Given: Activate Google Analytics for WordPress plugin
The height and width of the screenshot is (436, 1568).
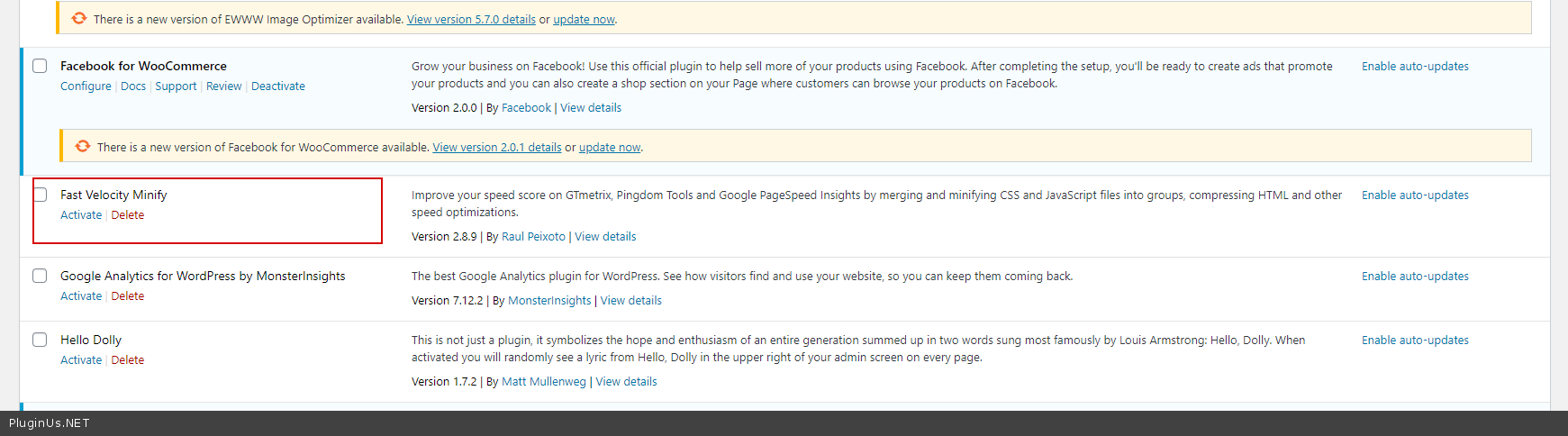Looking at the screenshot, I should pyautogui.click(x=81, y=296).
